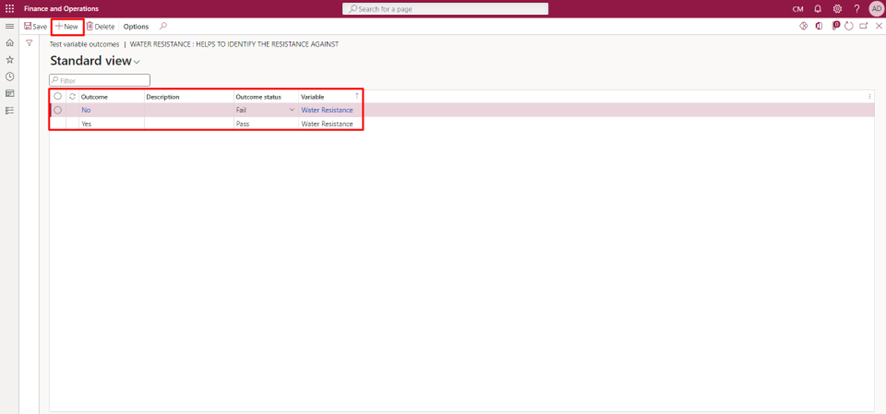
Task: Open Modules list icon in sidebar
Action: click(10, 110)
